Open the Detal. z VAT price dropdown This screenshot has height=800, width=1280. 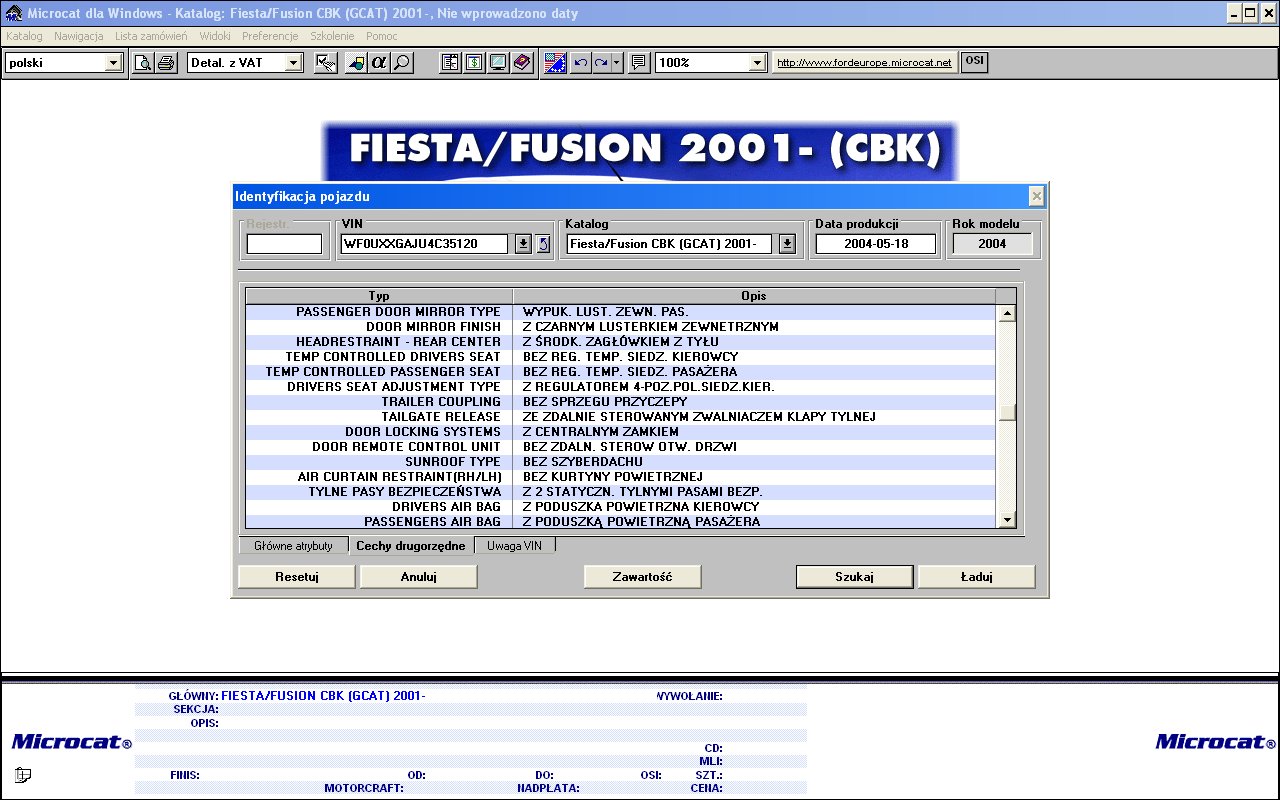pyautogui.click(x=293, y=62)
